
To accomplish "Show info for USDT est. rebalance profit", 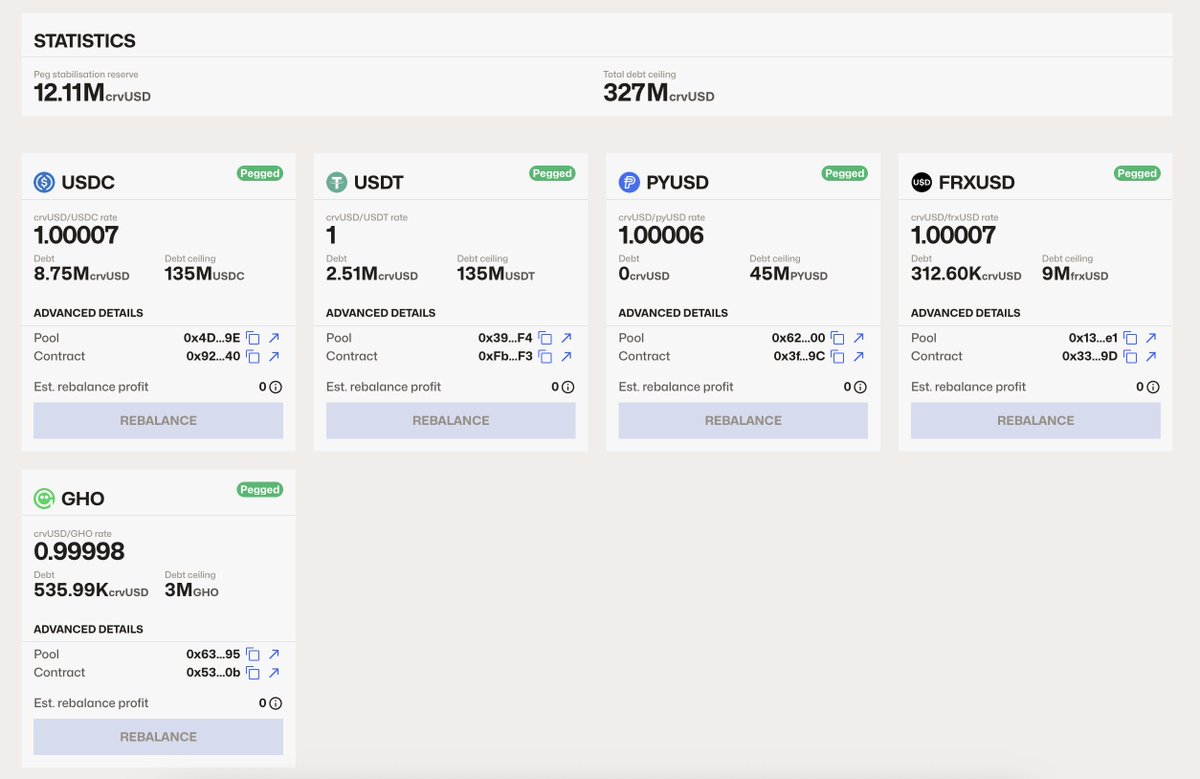I will pos(568,387).
